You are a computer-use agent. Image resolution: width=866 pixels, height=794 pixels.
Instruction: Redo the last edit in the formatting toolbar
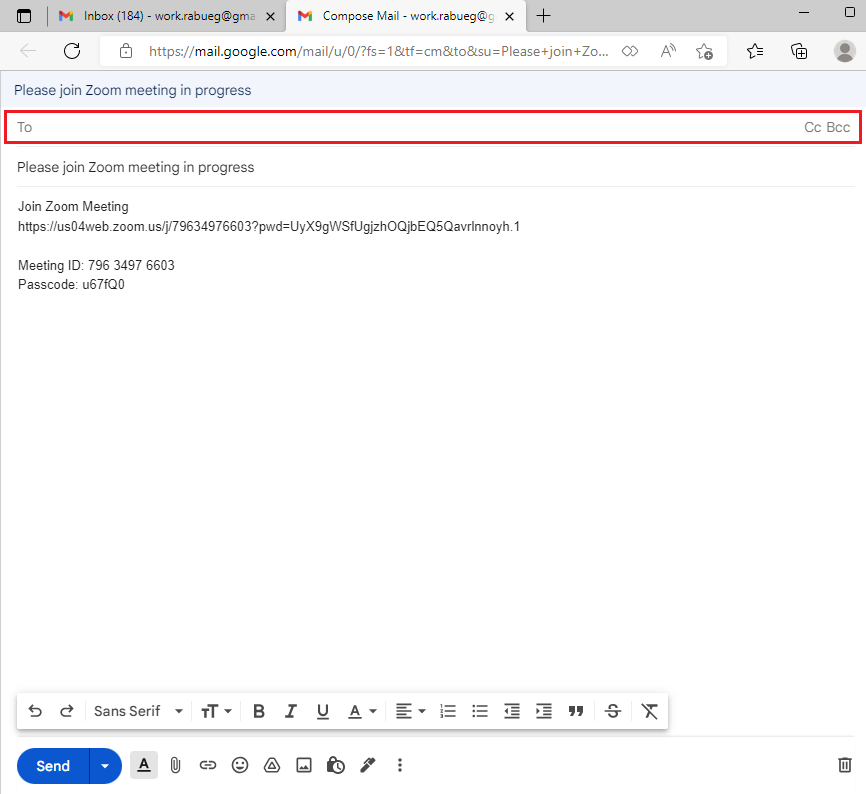click(67, 711)
